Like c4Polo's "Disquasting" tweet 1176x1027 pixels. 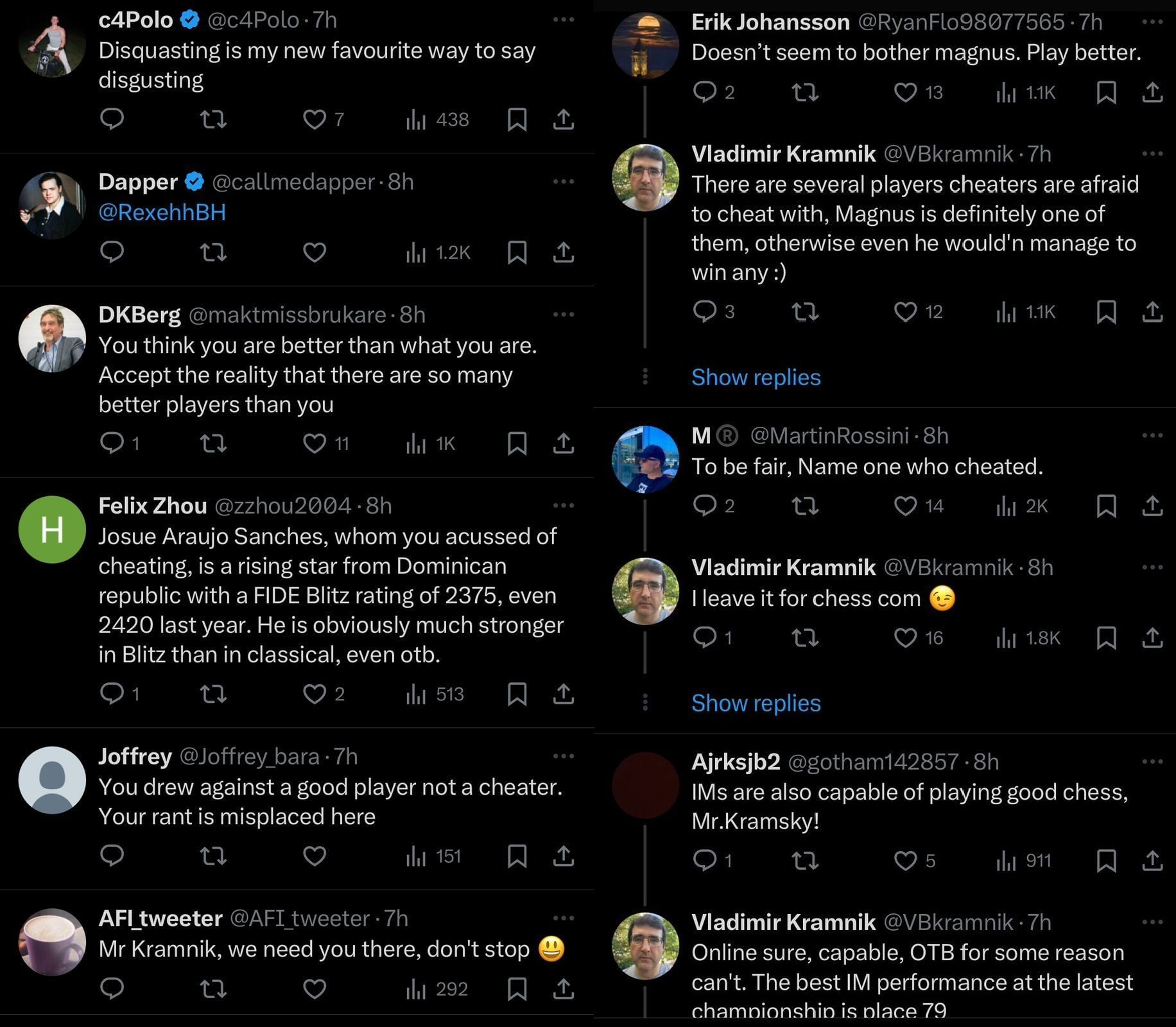[x=315, y=119]
